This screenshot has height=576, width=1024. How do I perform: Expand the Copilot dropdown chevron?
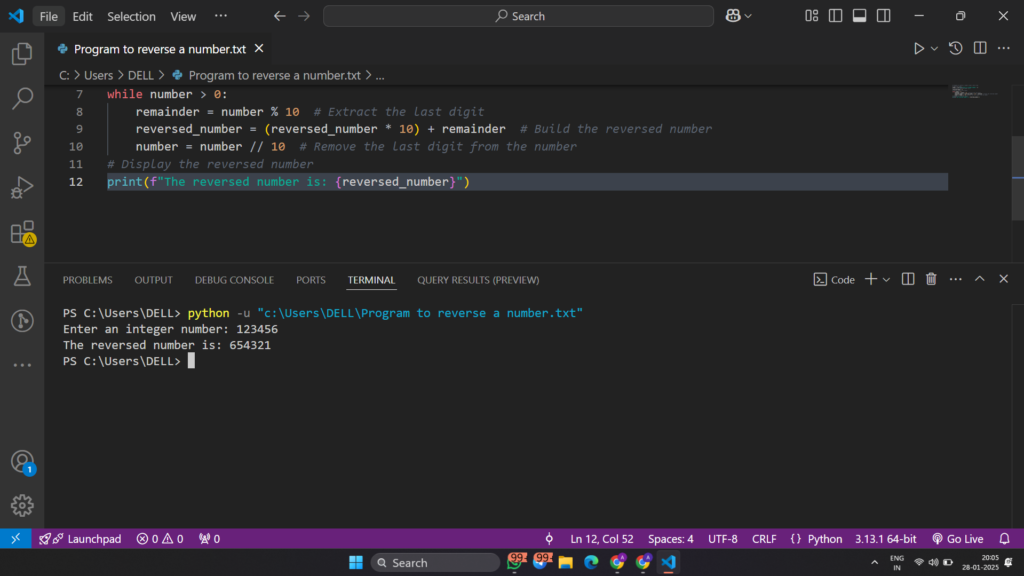tap(748, 16)
